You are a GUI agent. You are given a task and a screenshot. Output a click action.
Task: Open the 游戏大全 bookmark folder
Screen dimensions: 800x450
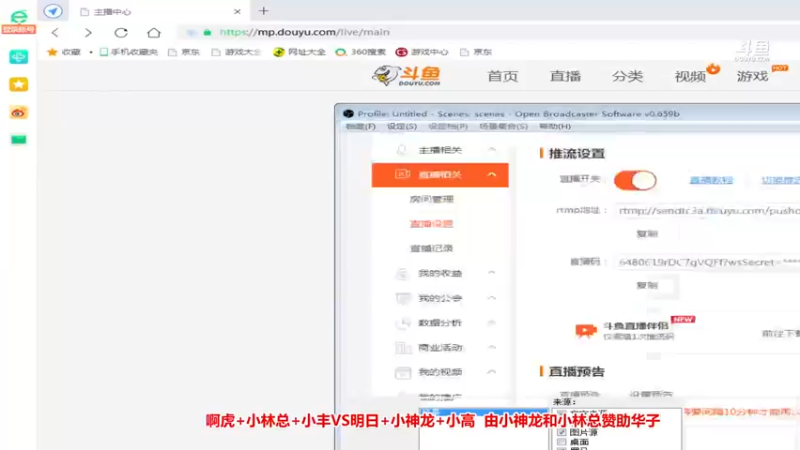pos(236,52)
